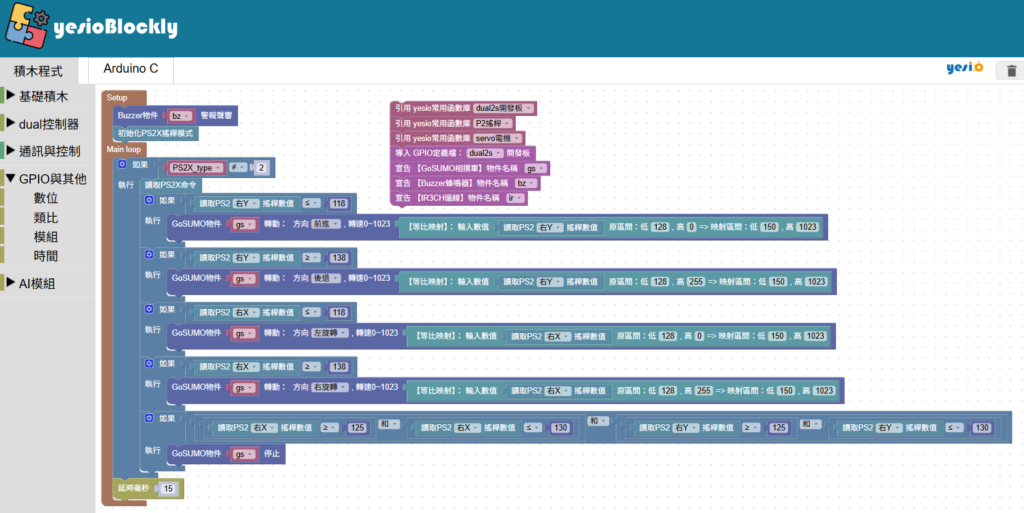Open gs dropdown in GoSUMO 停止 block
Image resolution: width=1024 pixels, height=513 pixels.
point(243,454)
